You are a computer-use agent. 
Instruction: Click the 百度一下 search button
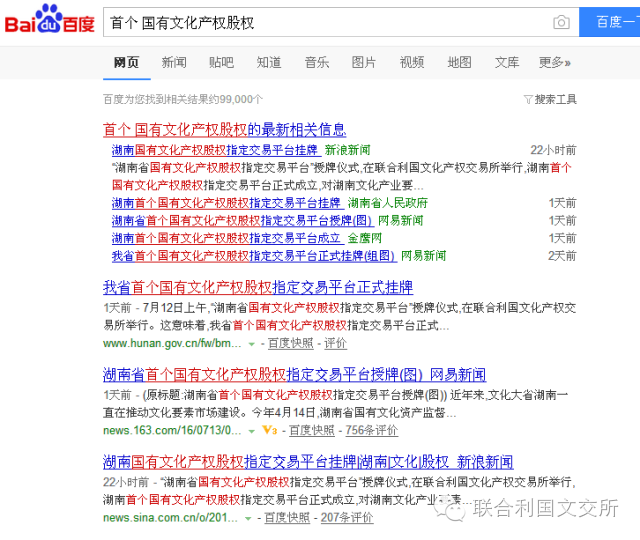[609, 22]
